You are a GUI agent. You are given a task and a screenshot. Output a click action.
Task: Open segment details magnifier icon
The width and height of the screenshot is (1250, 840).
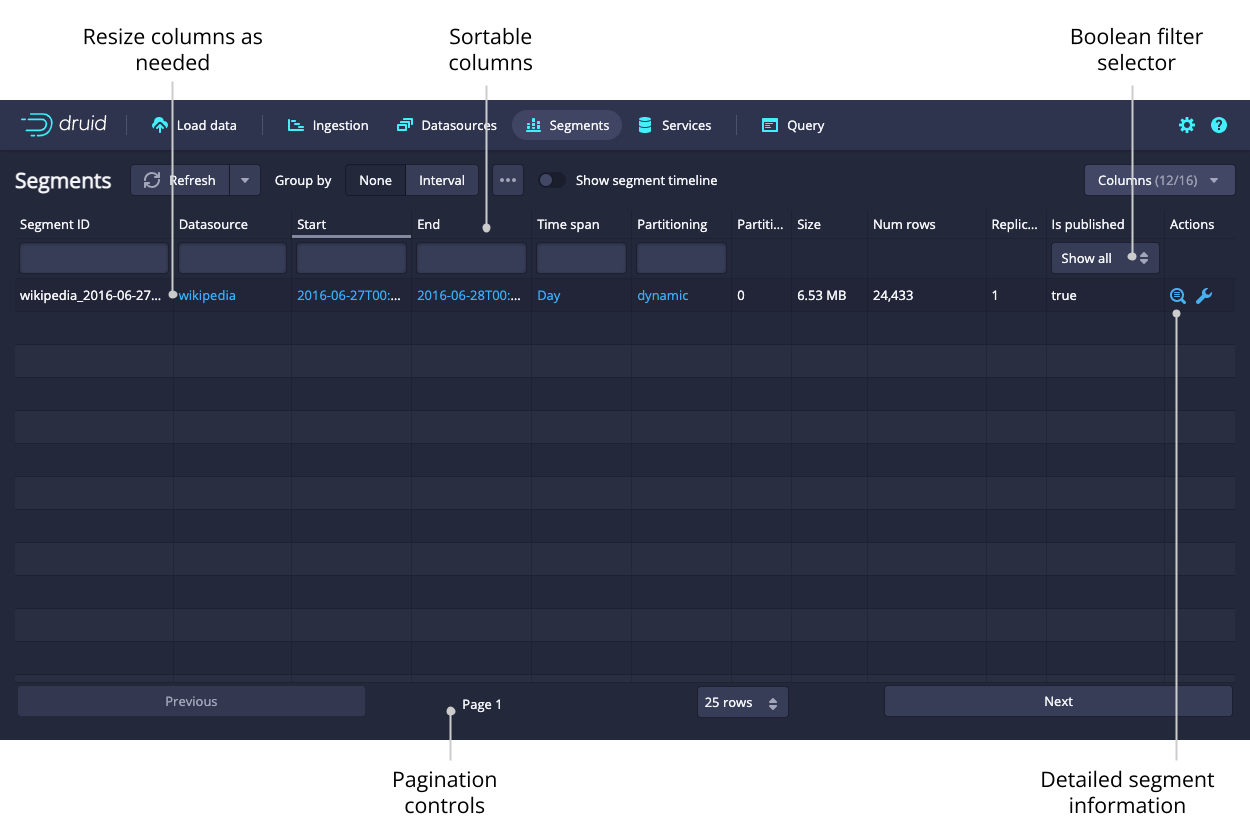[1177, 296]
